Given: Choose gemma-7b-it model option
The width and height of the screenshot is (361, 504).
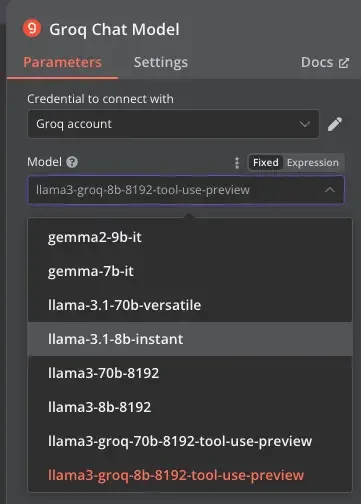Looking at the screenshot, I should tap(190, 271).
